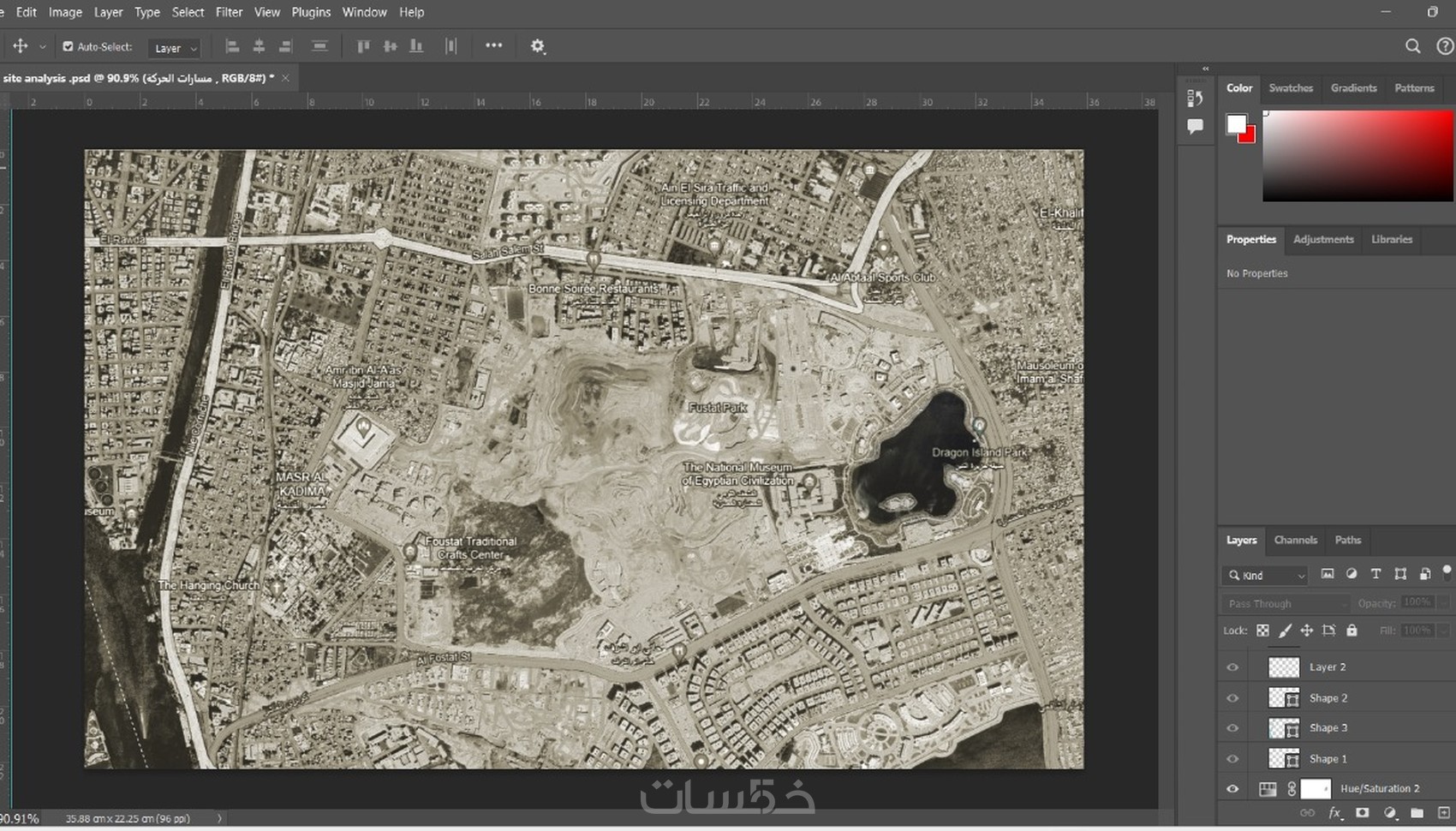Click the align left edges icon

pyautogui.click(x=232, y=46)
